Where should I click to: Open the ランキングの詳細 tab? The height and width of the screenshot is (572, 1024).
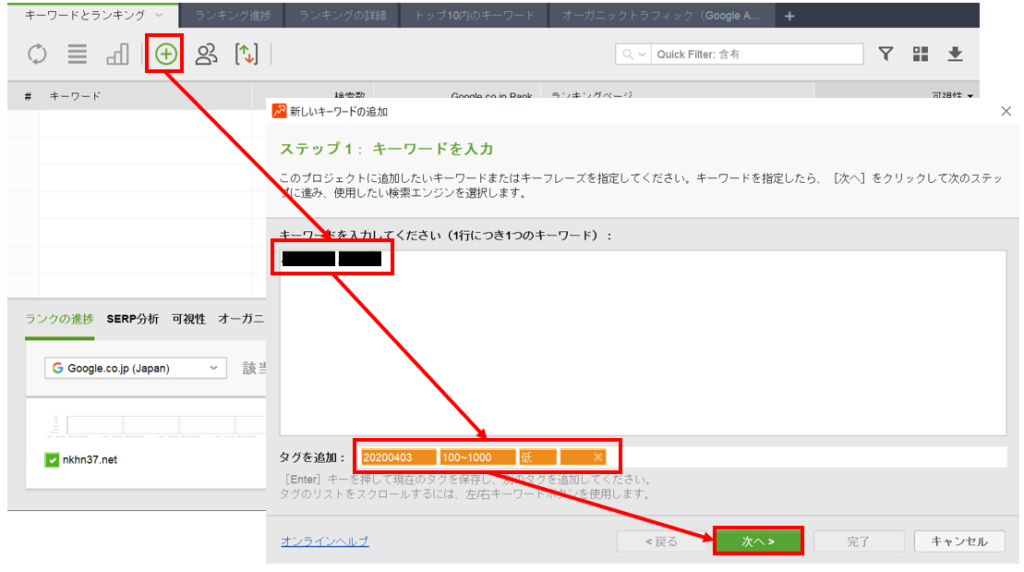[342, 15]
